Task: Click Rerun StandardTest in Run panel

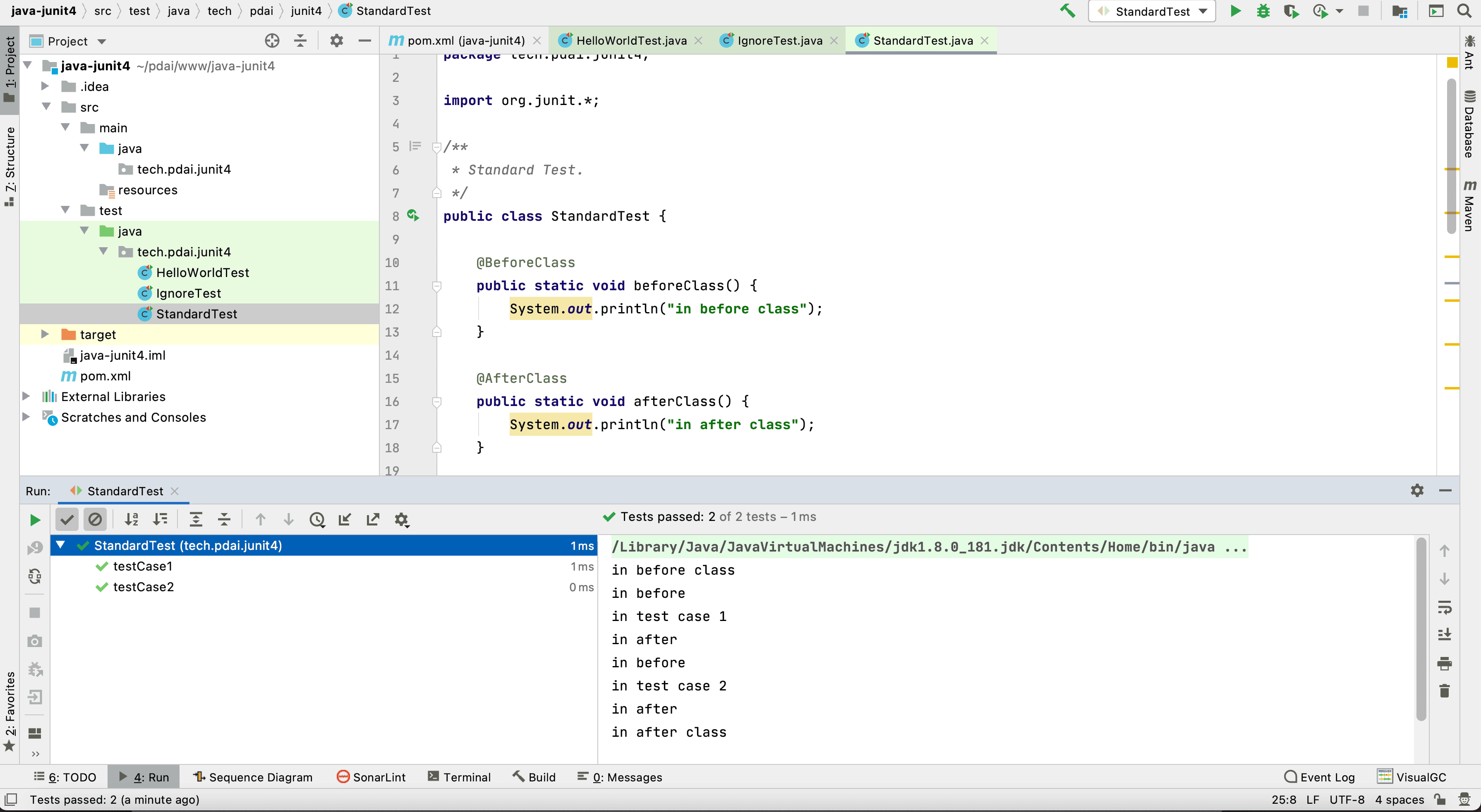Action: (34, 520)
